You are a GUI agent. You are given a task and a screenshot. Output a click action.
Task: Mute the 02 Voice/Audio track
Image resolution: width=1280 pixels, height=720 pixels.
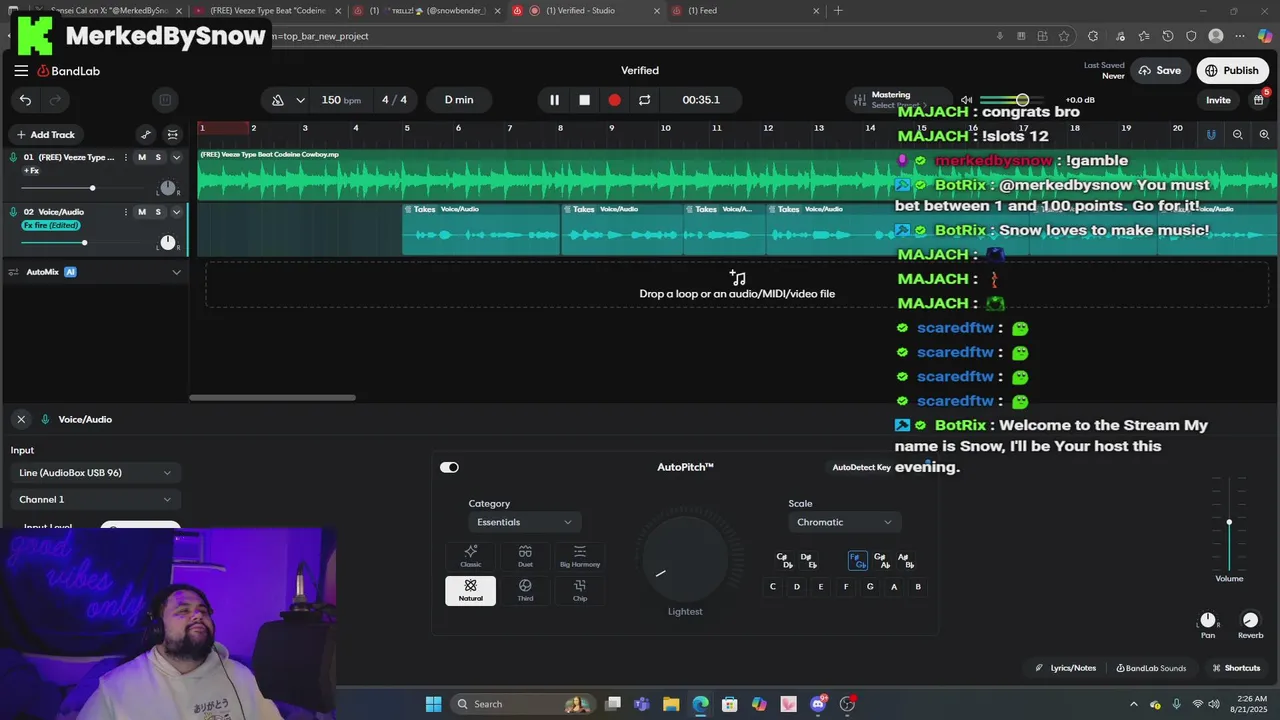tap(142, 212)
